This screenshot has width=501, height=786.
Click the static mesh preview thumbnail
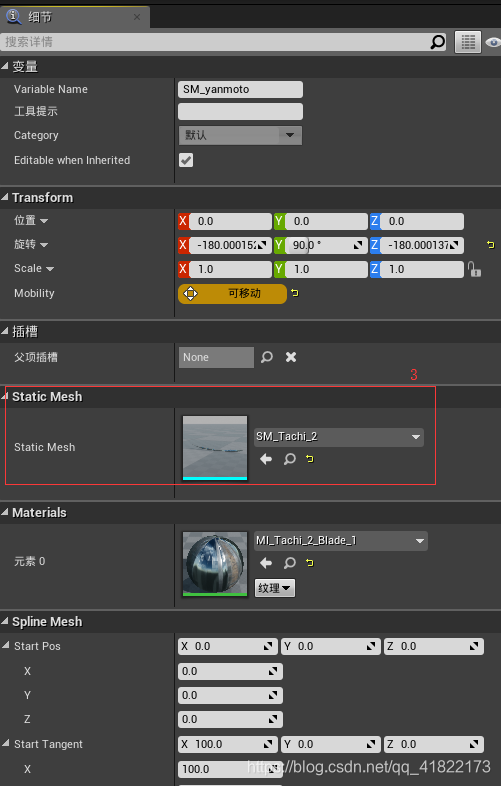coord(215,448)
